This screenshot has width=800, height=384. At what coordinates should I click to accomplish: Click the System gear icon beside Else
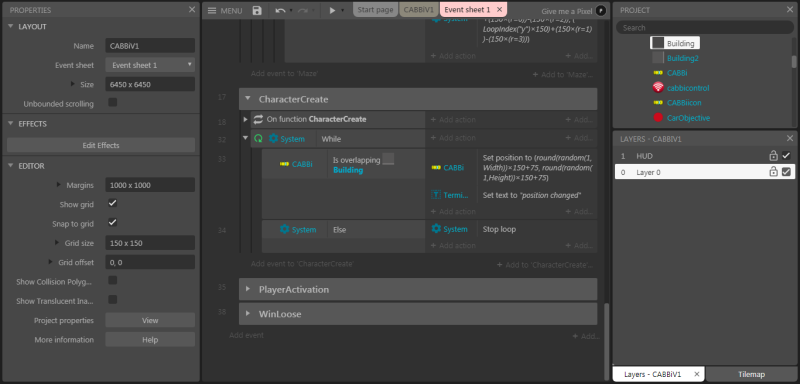[284, 229]
